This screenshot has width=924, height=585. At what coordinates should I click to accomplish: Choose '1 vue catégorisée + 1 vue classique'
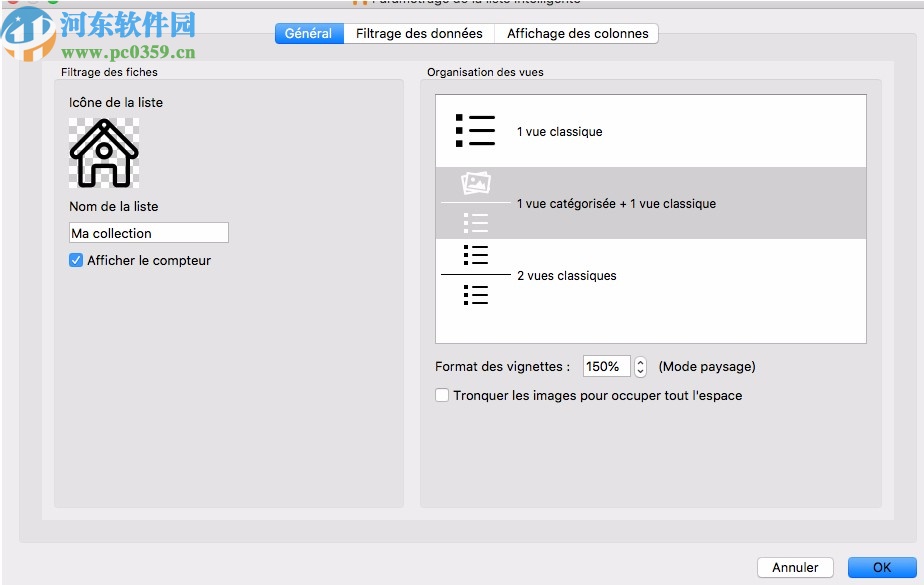pos(616,204)
